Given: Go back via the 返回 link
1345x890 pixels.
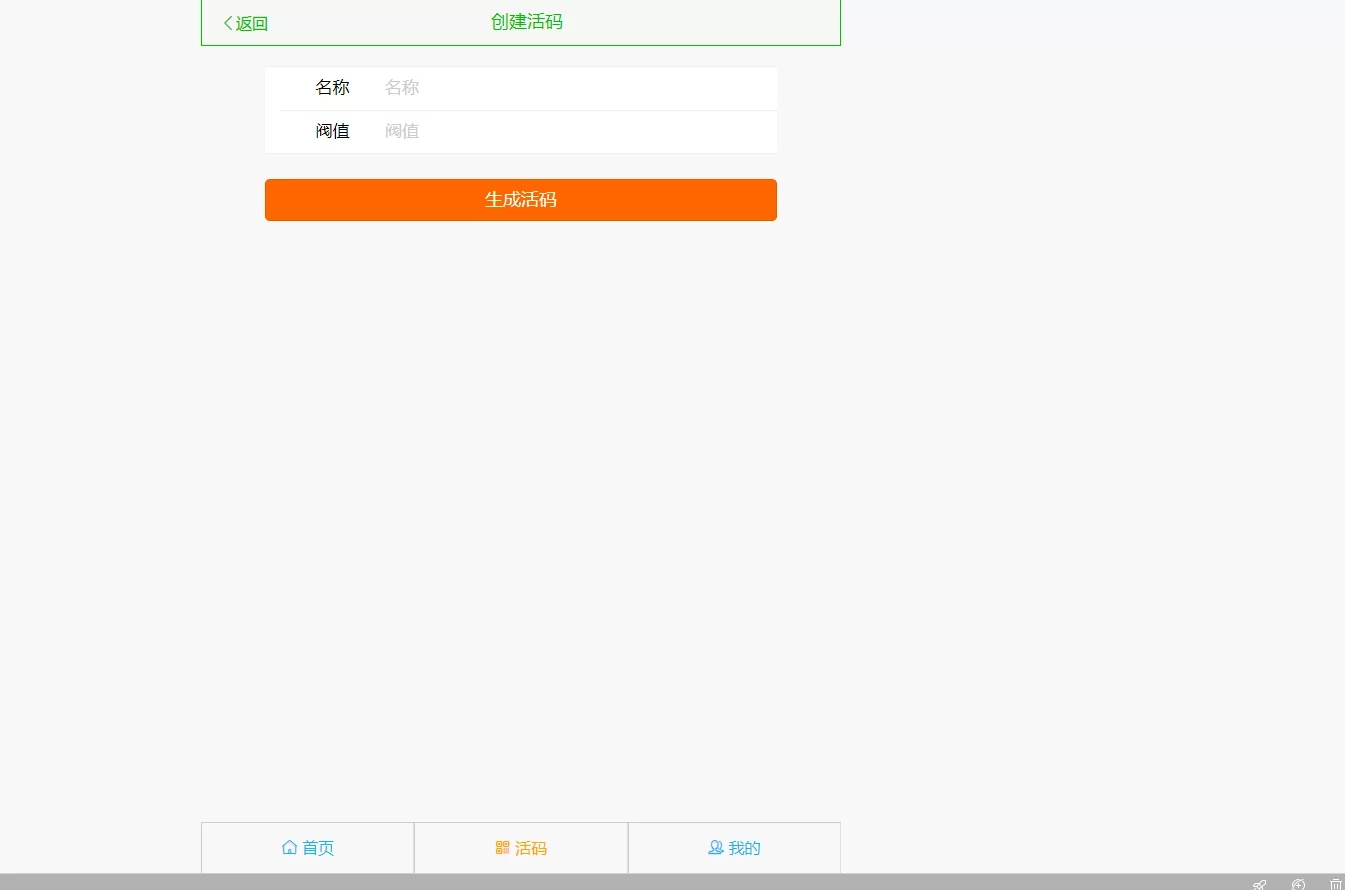Looking at the screenshot, I should [251, 24].
